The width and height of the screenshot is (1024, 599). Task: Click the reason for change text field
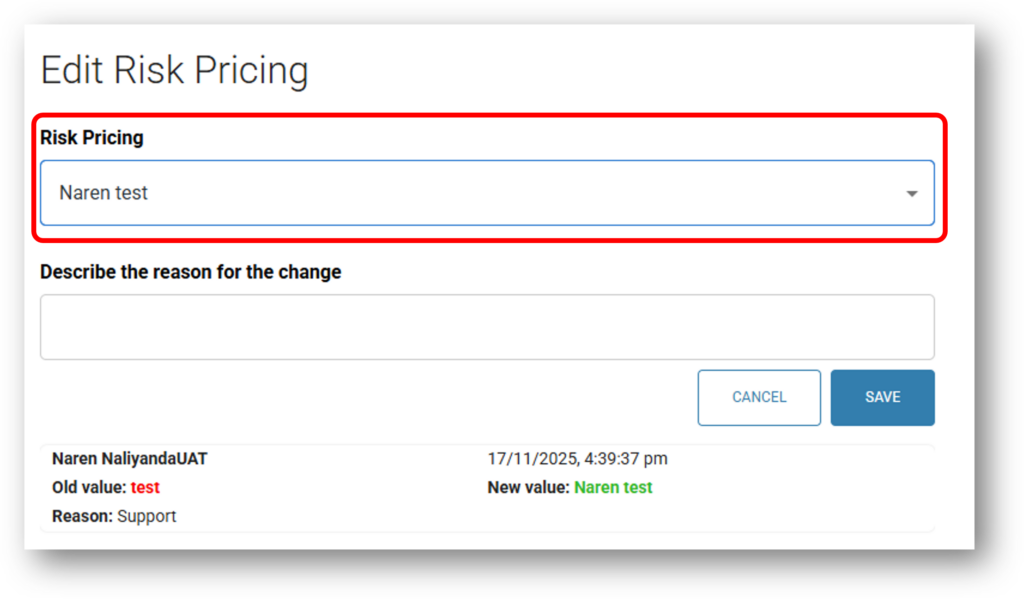(x=487, y=327)
